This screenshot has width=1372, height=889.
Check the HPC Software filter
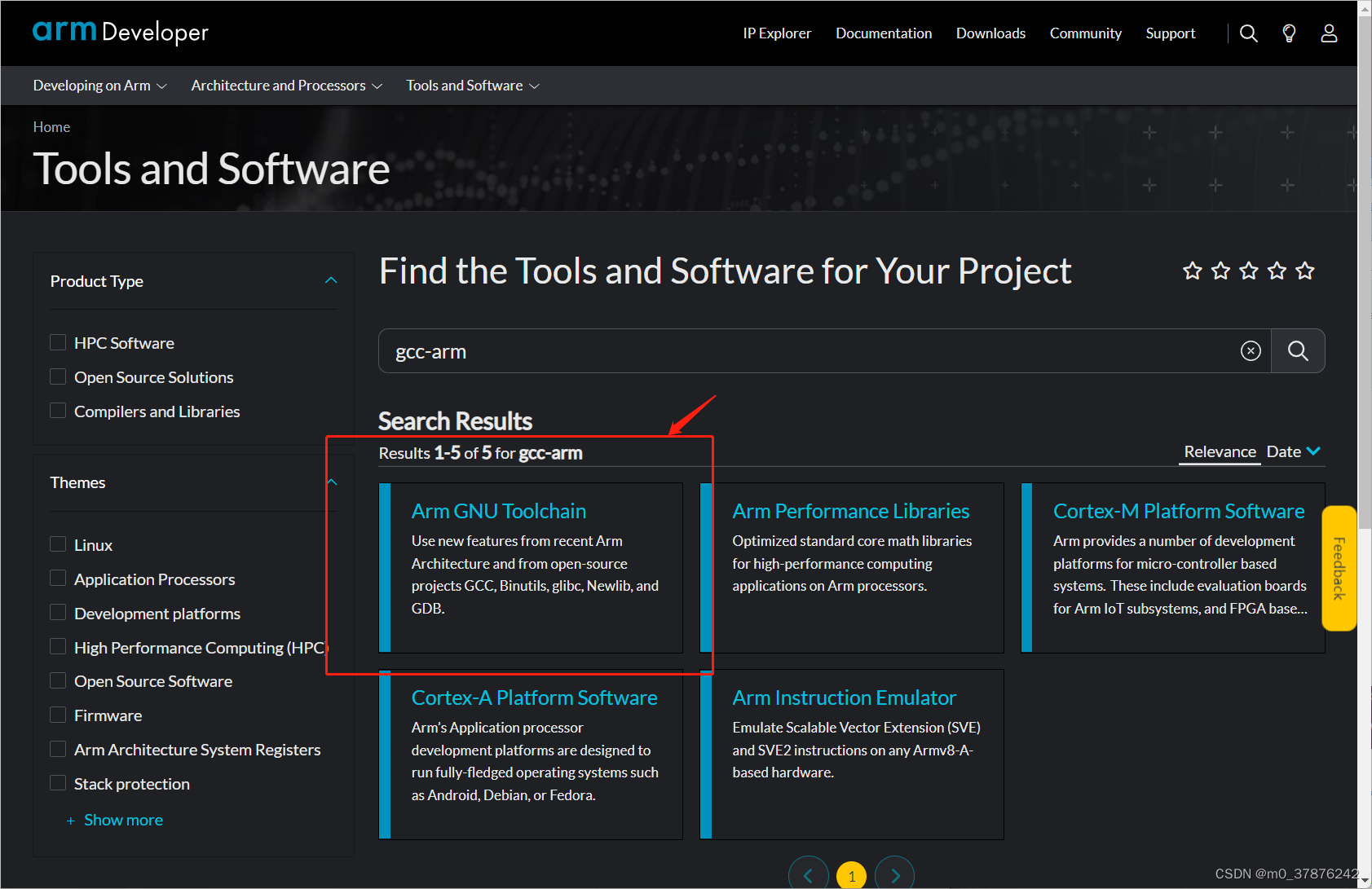[58, 342]
